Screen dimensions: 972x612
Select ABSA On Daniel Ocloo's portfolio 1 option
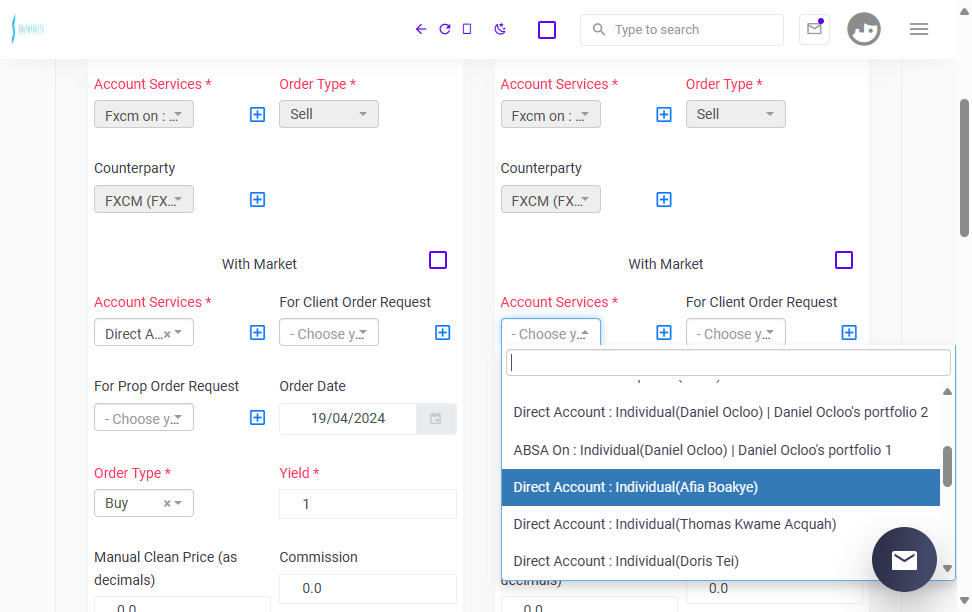click(x=720, y=450)
